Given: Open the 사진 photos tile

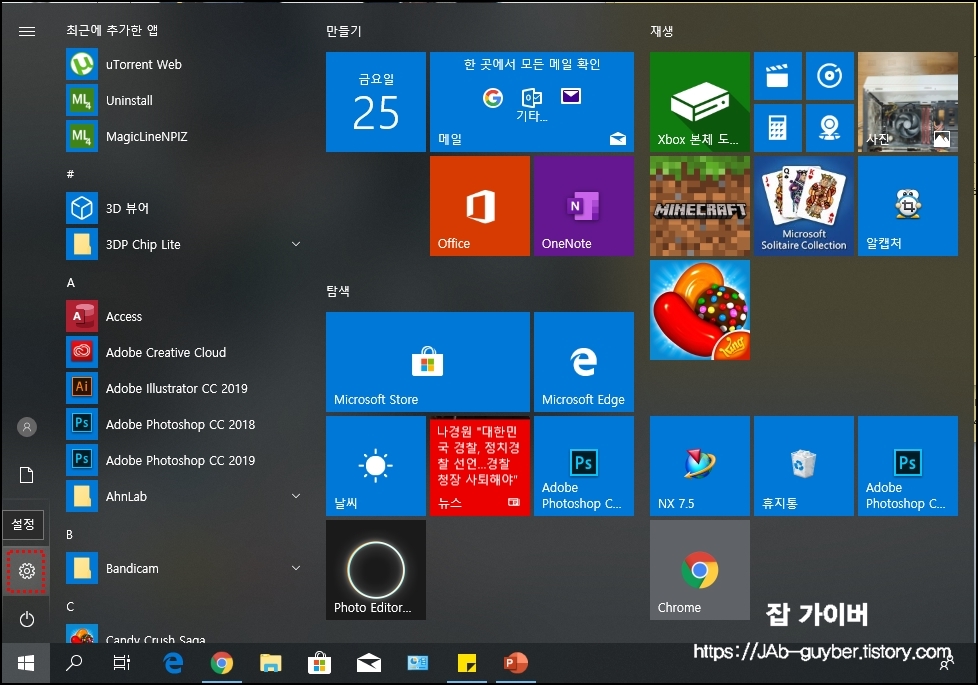Looking at the screenshot, I should [908, 102].
